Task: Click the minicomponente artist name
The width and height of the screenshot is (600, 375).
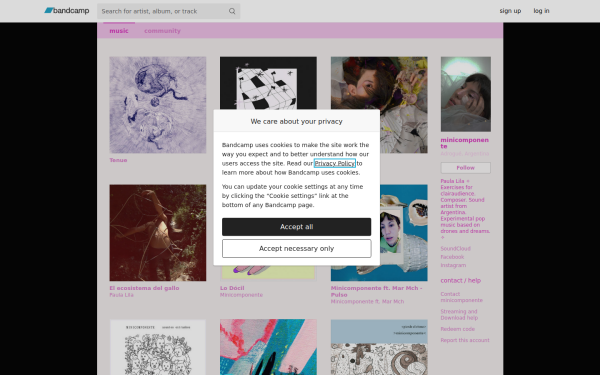Action: coord(465,143)
